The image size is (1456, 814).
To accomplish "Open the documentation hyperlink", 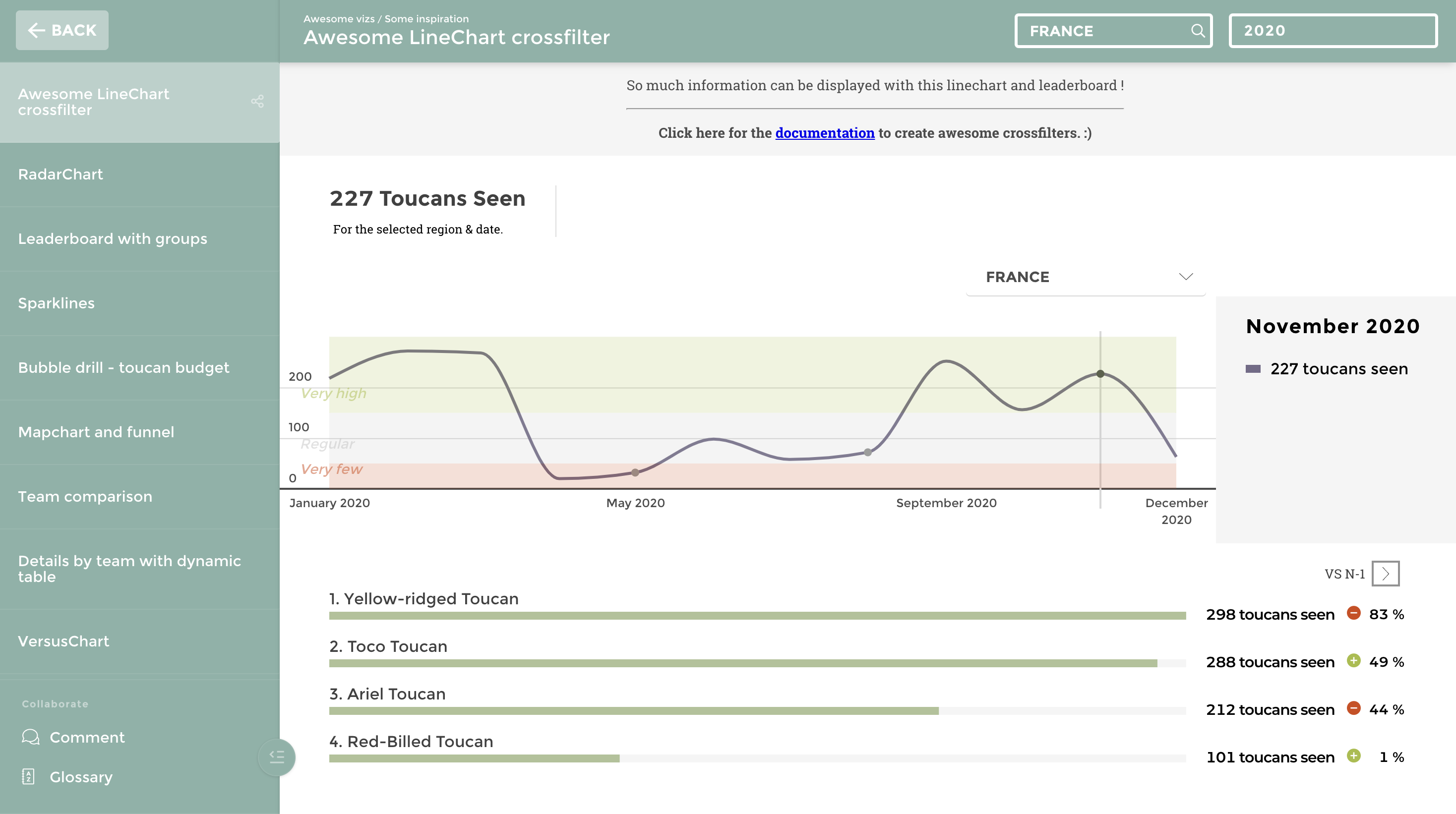I will 825,133.
